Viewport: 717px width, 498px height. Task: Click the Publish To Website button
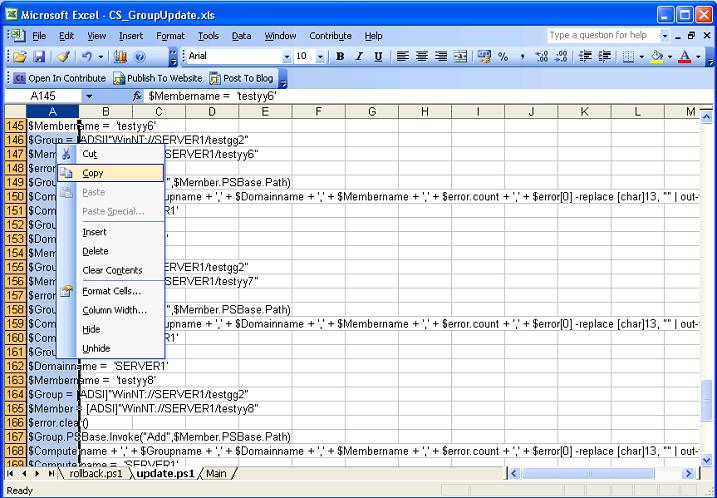(x=158, y=77)
